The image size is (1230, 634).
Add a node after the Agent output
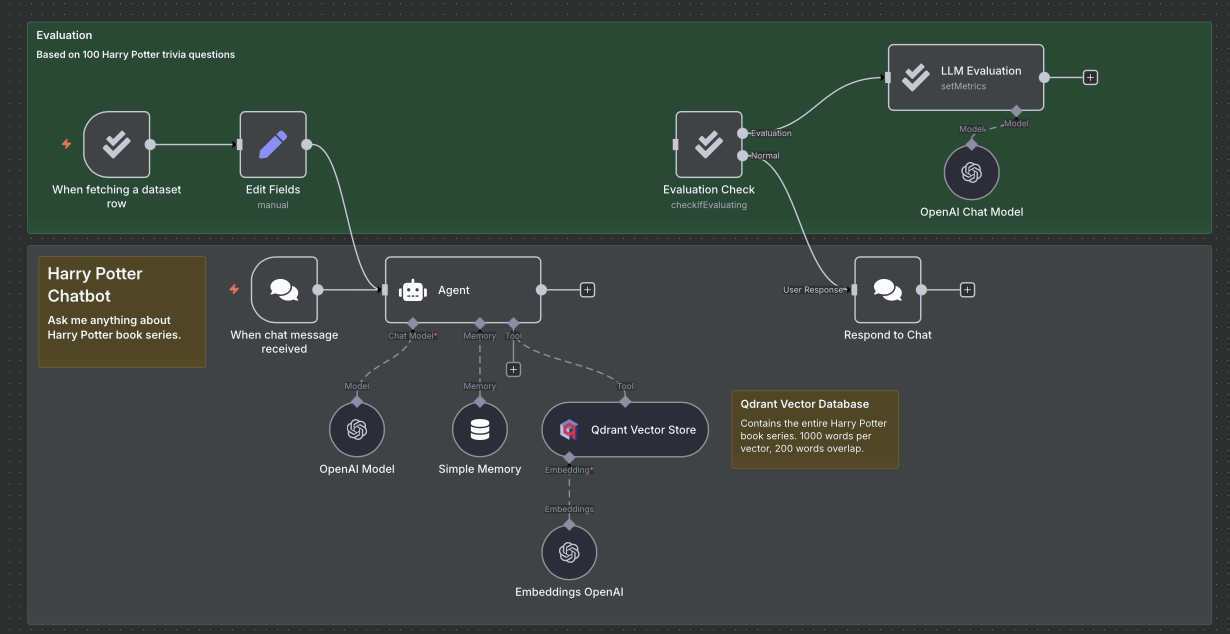[x=587, y=290]
